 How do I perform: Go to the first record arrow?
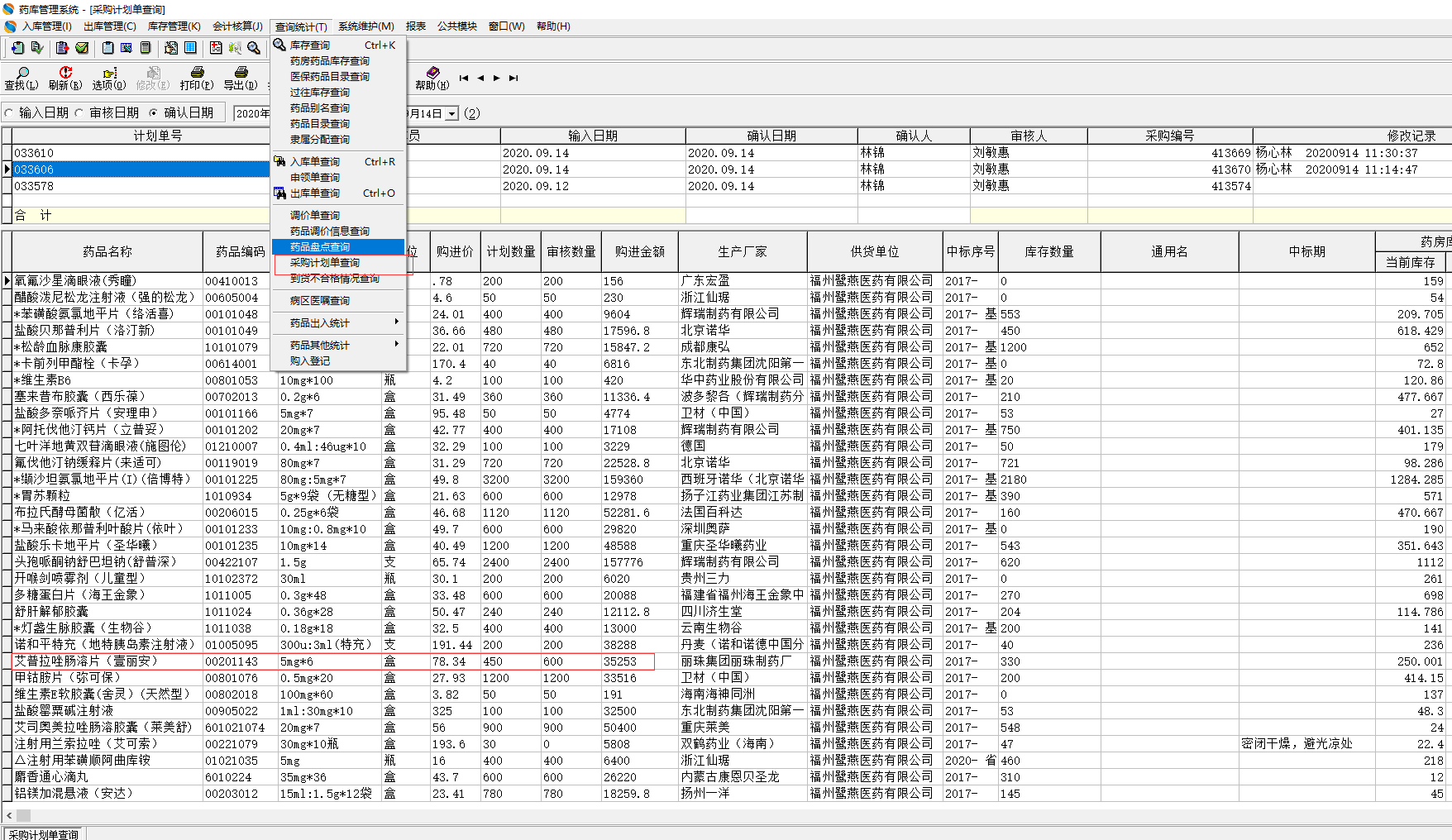click(x=464, y=79)
